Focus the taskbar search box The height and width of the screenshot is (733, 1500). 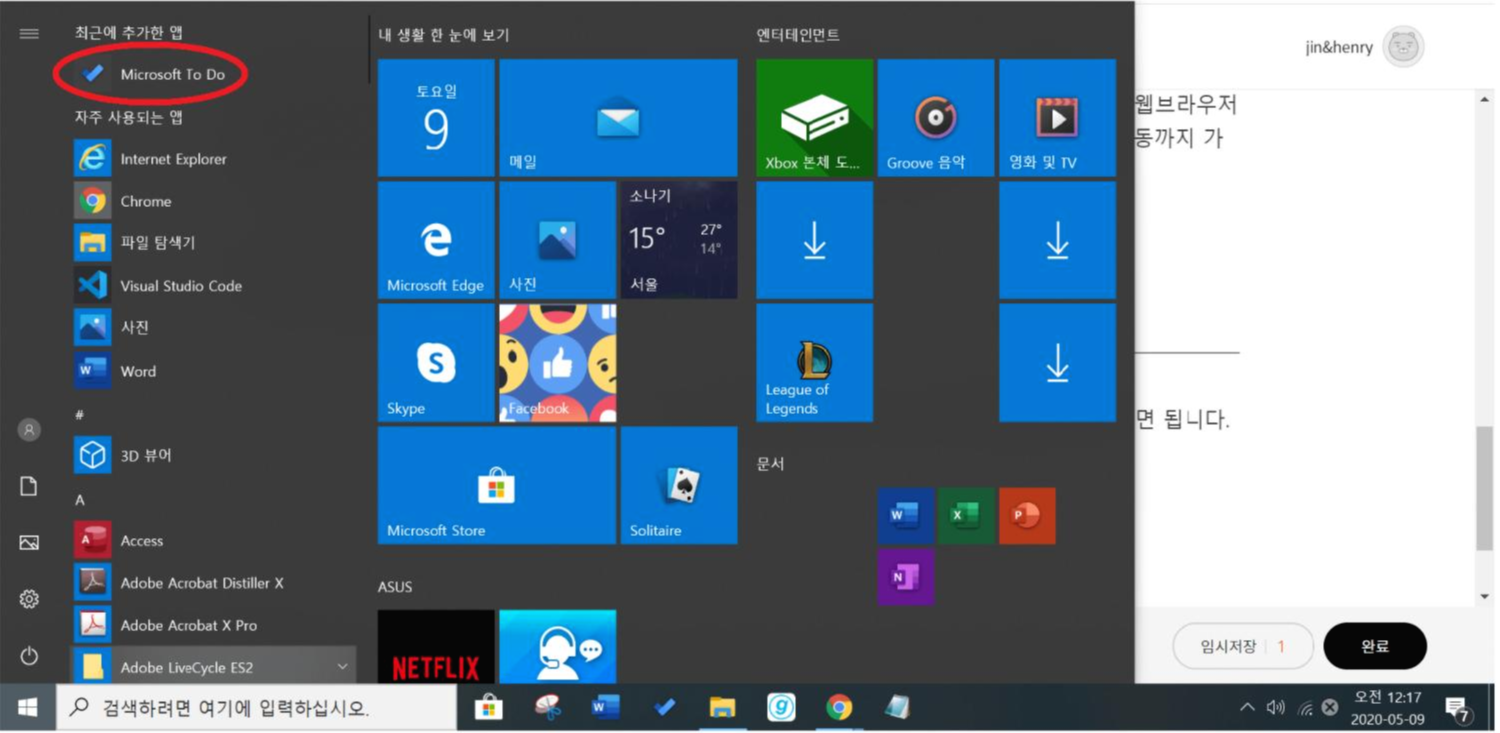click(x=256, y=708)
